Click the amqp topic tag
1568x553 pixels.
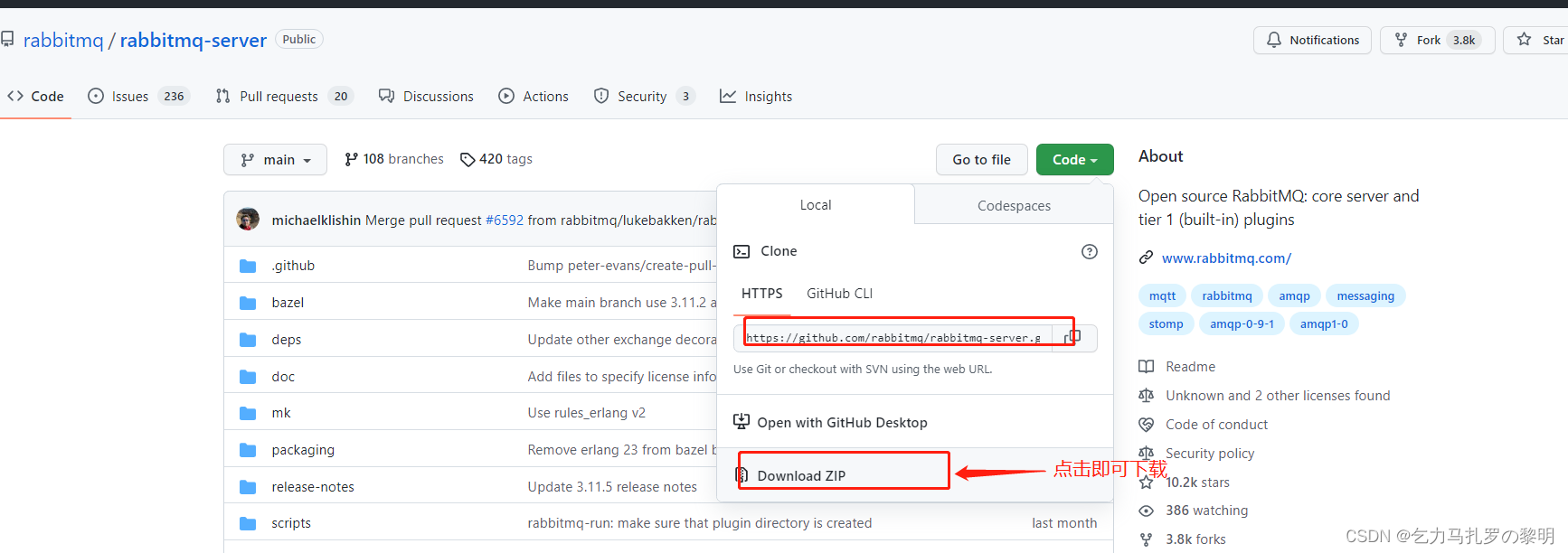[x=1294, y=296]
